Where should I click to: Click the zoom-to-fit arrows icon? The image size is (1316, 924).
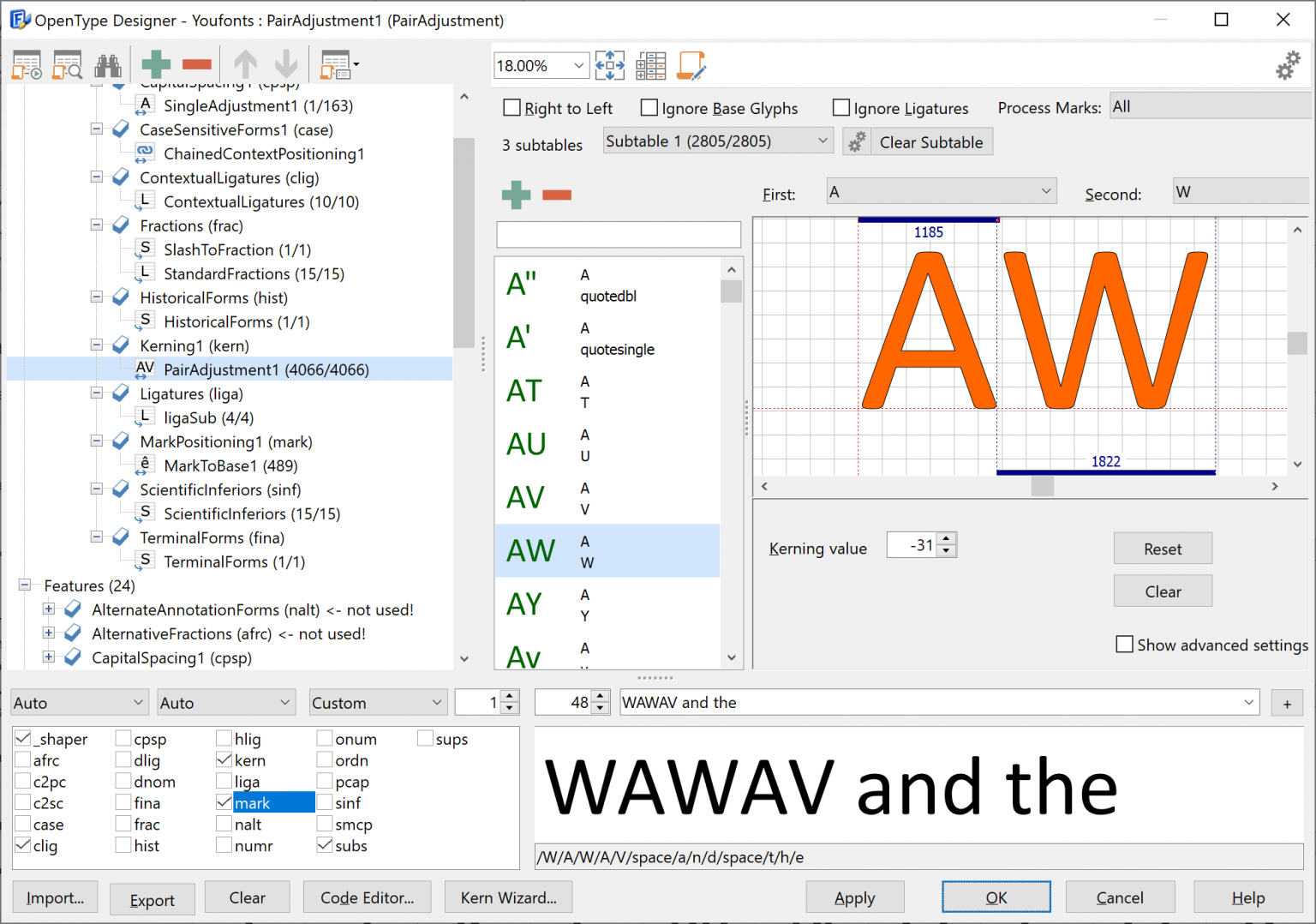[x=610, y=65]
